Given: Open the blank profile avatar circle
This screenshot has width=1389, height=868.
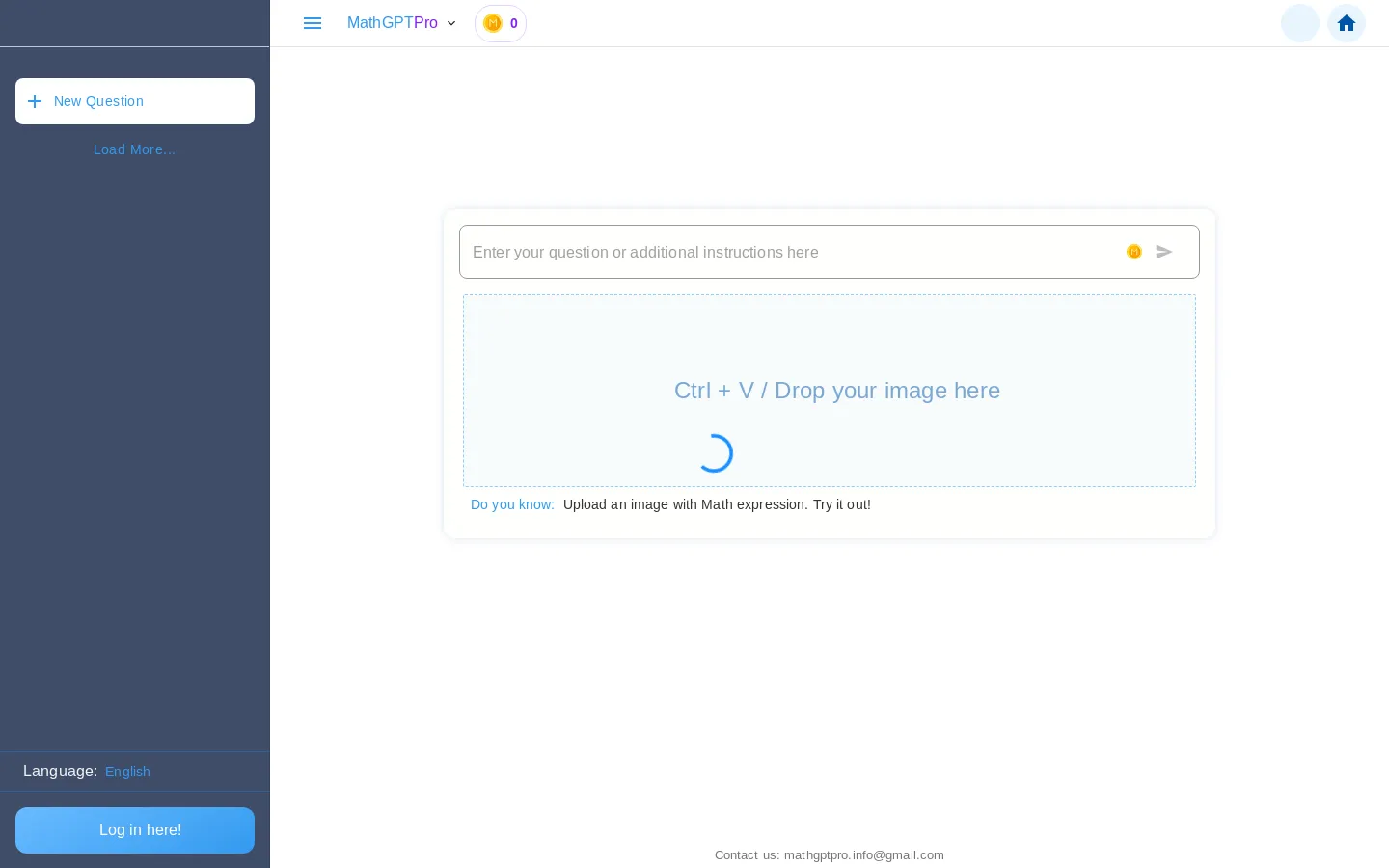Looking at the screenshot, I should [1300, 23].
